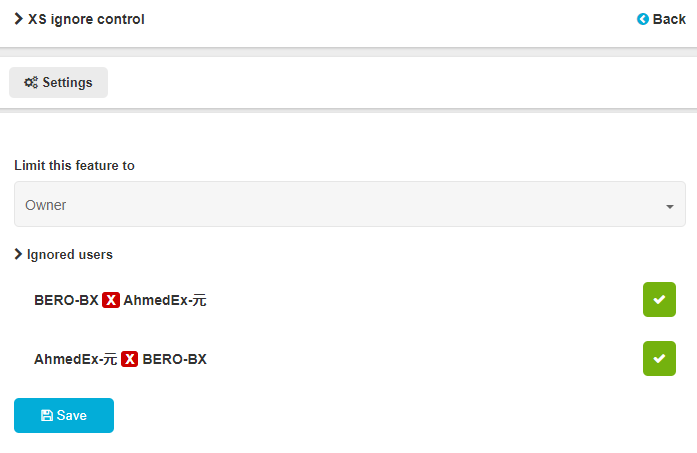The width and height of the screenshot is (697, 453).
Task: Click the caret arrow of the Owner dropdown
Action: (669, 206)
